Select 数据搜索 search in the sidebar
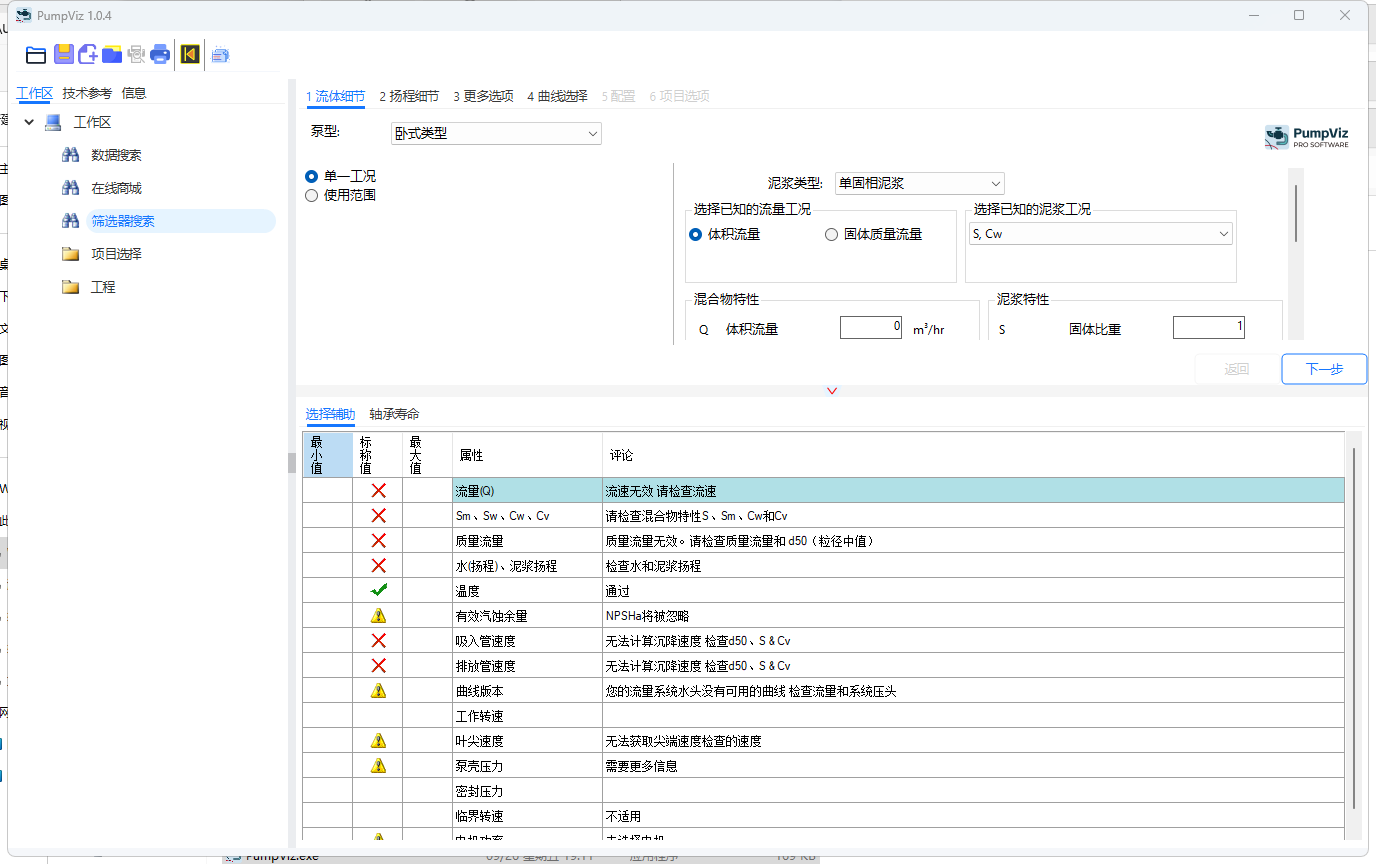This screenshot has height=864, width=1376. [119, 155]
